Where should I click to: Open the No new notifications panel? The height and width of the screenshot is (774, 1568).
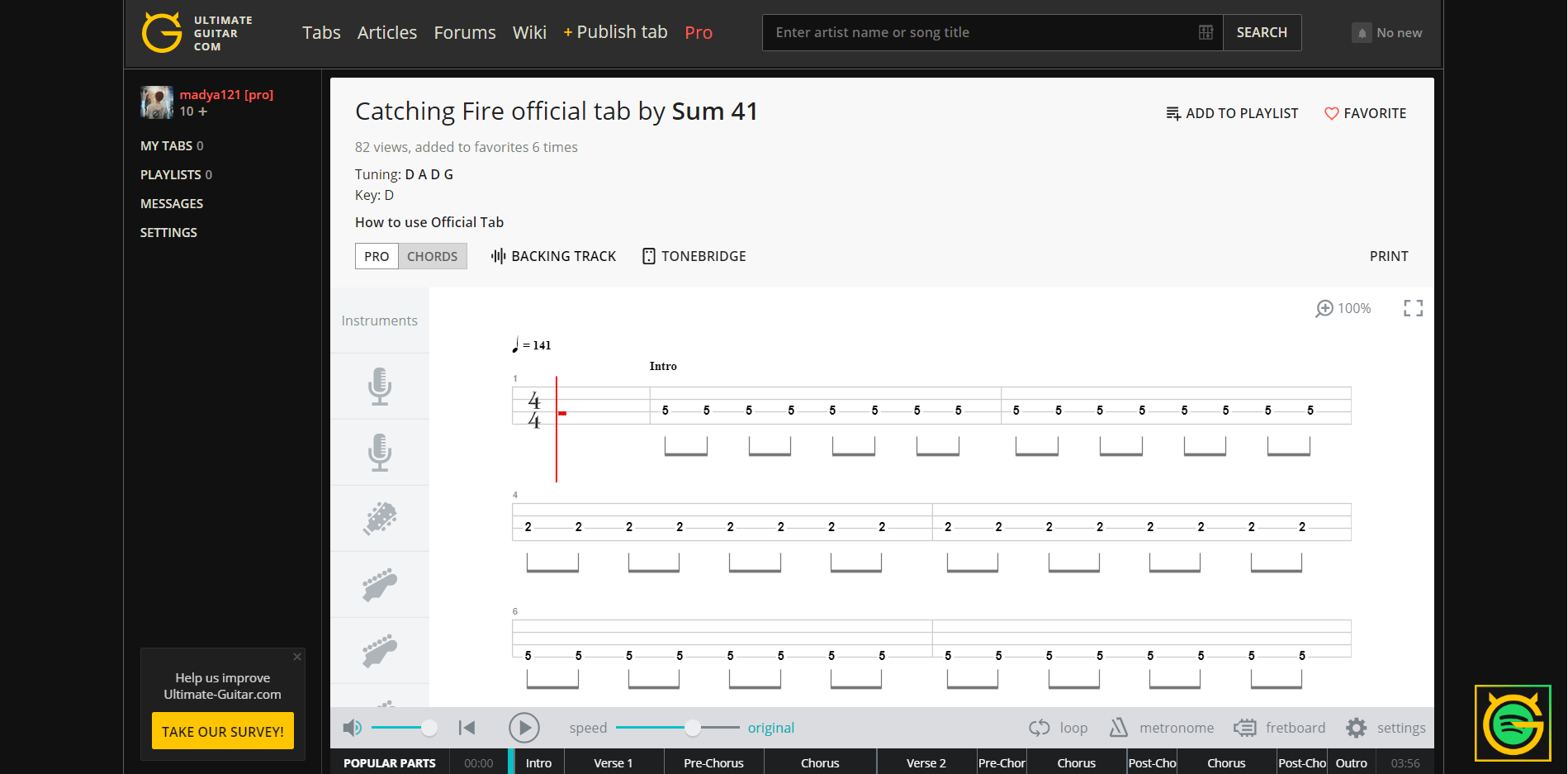coord(1387,32)
